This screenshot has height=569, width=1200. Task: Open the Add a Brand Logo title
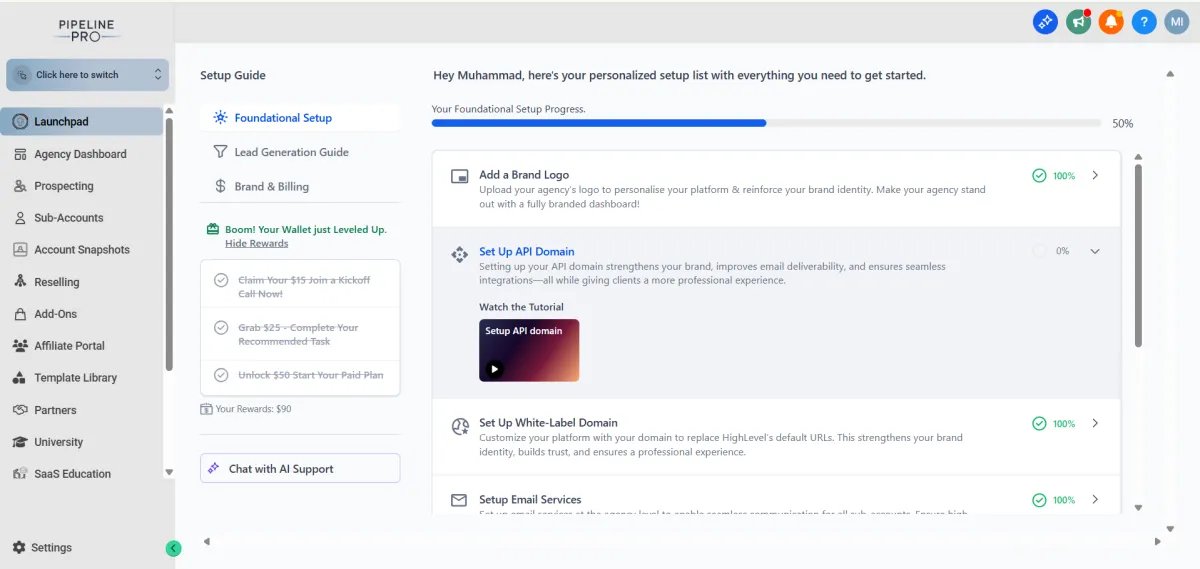tap(524, 175)
